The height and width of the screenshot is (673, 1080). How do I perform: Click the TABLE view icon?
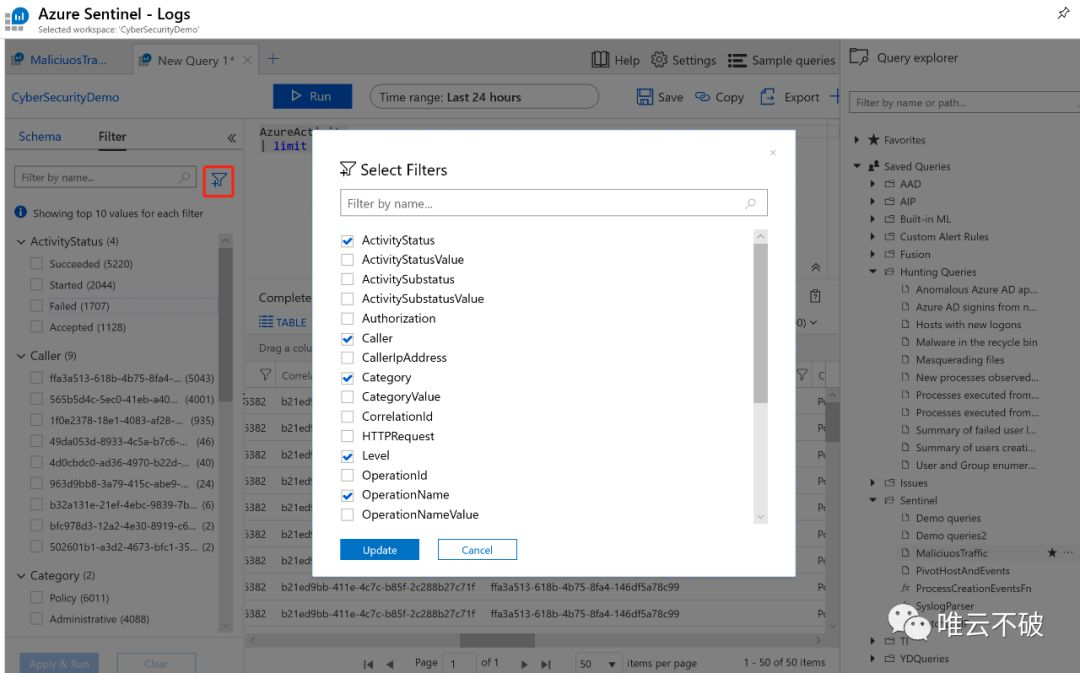coord(266,322)
